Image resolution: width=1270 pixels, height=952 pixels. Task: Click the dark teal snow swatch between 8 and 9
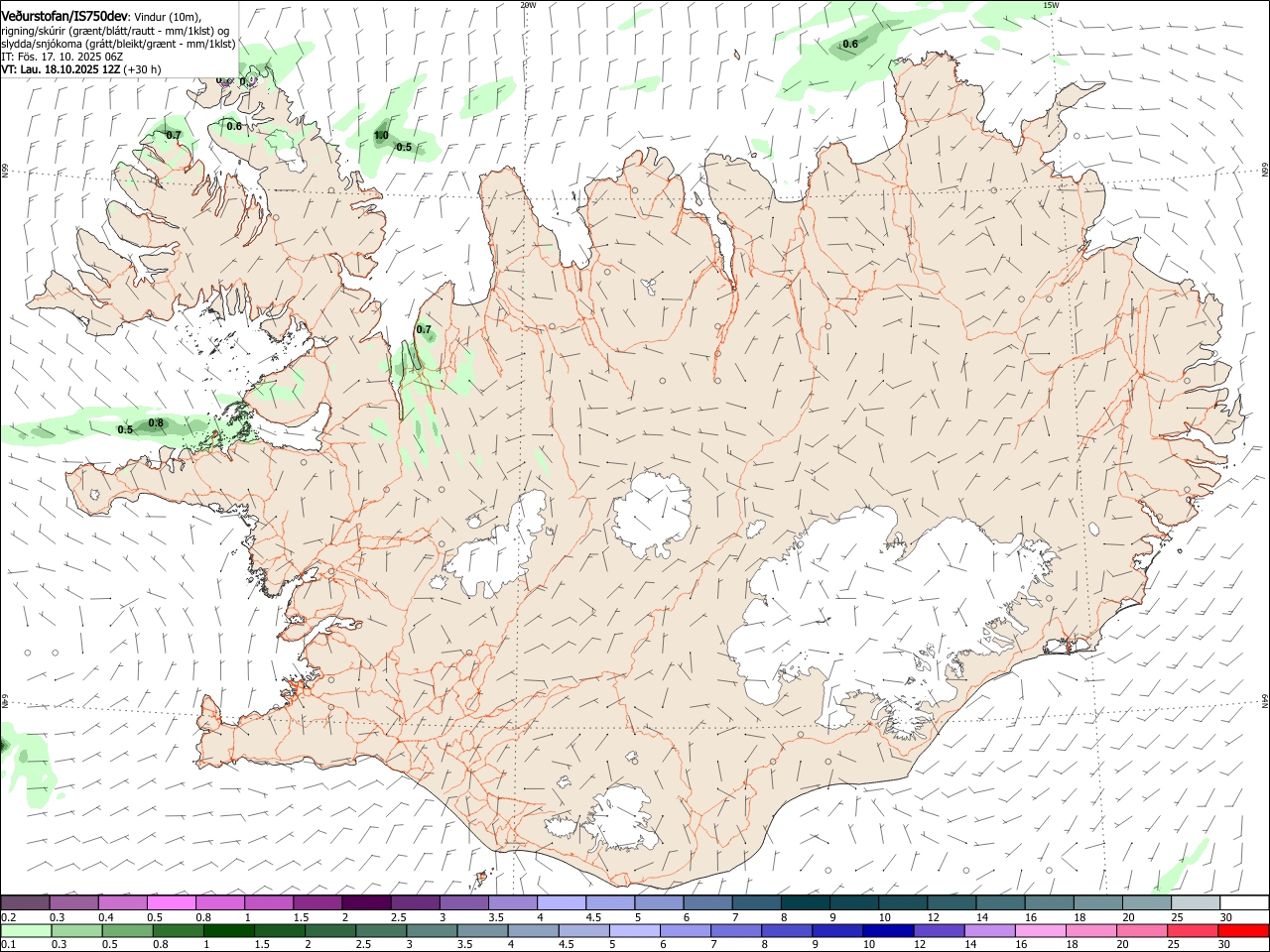pos(805,903)
